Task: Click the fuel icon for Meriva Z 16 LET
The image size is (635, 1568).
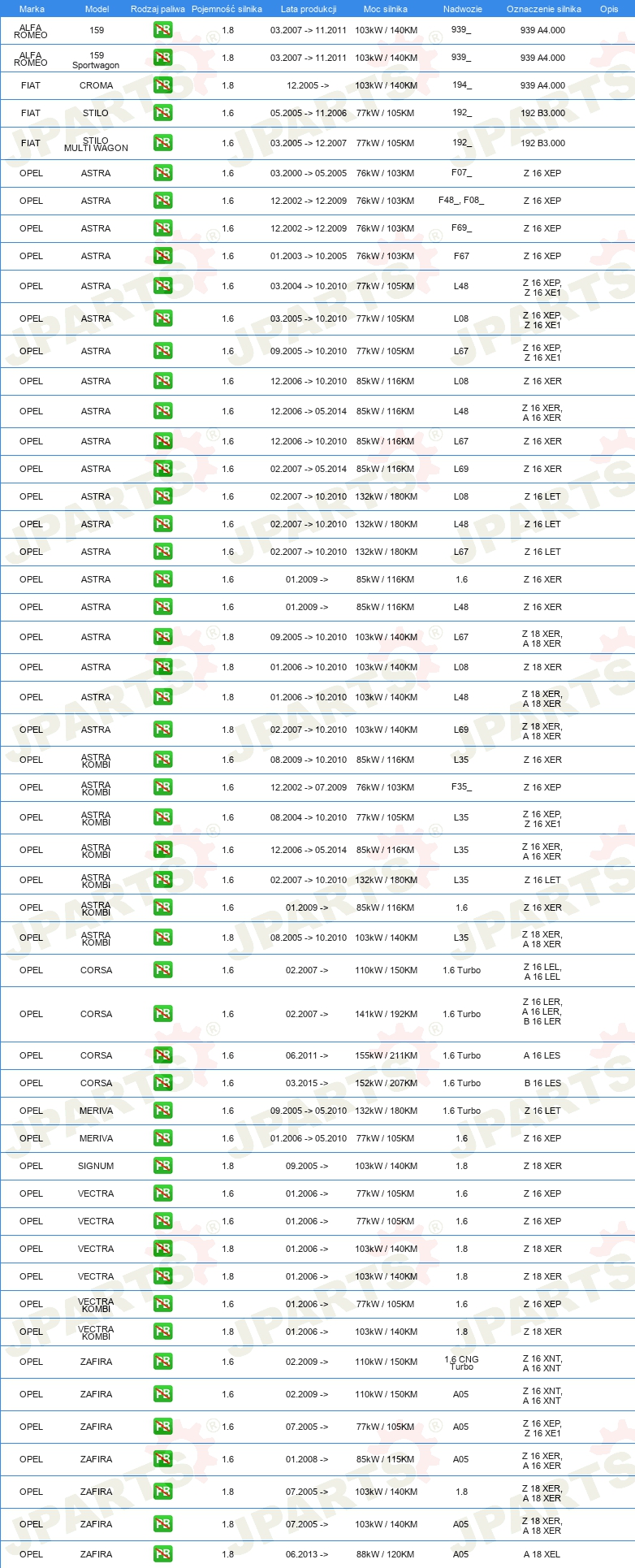Action: 163,1111
